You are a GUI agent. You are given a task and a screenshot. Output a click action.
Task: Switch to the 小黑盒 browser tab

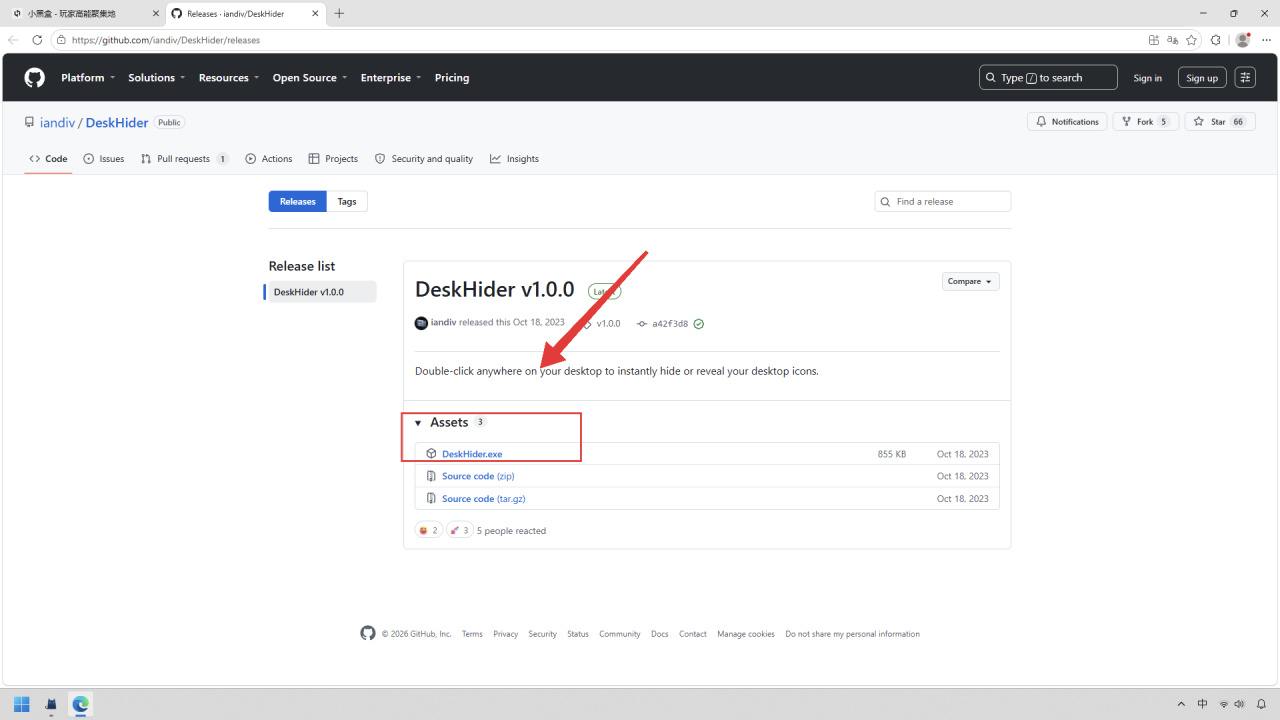(82, 13)
